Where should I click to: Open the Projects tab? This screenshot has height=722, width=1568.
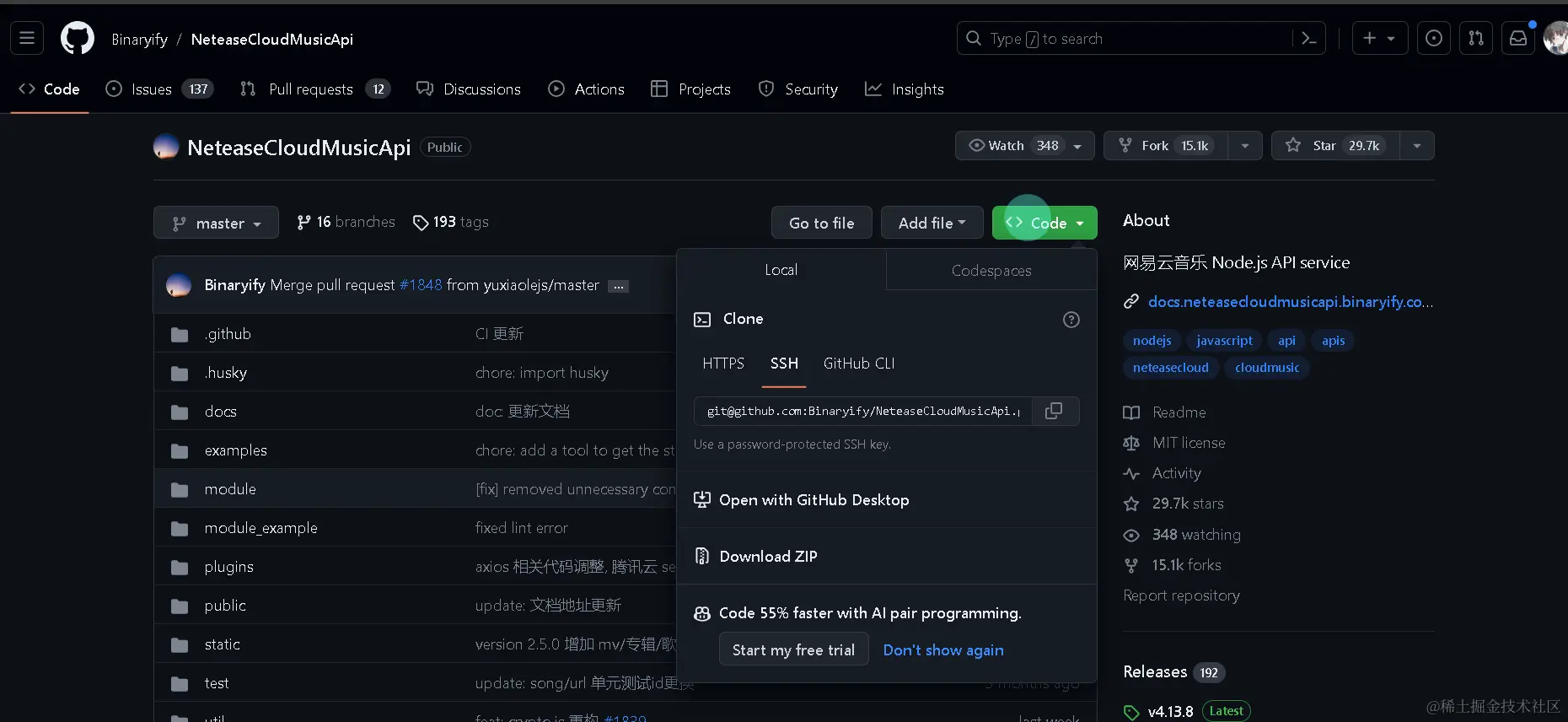coord(690,89)
